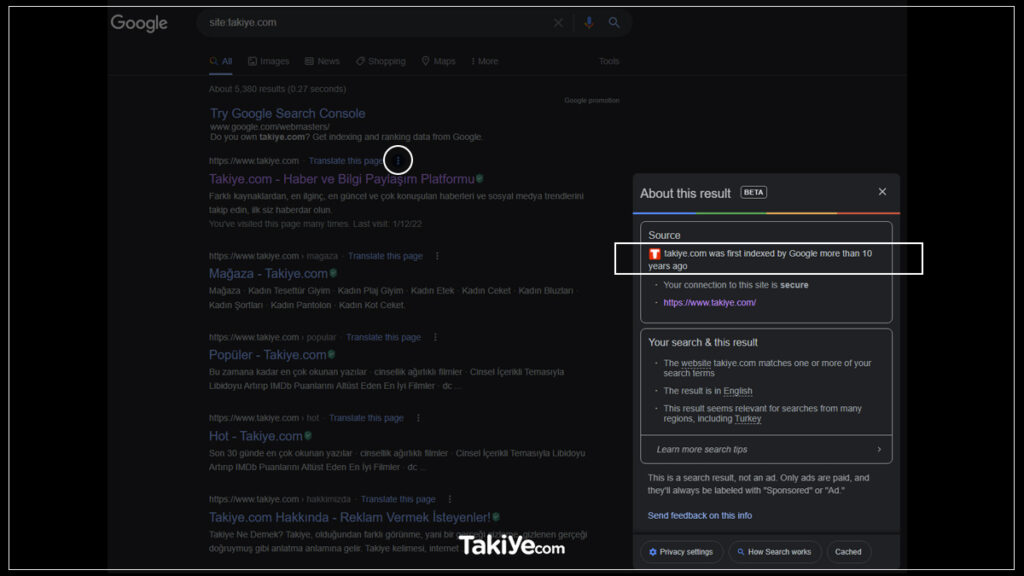
Task: Click the Google promotion label
Action: (592, 101)
